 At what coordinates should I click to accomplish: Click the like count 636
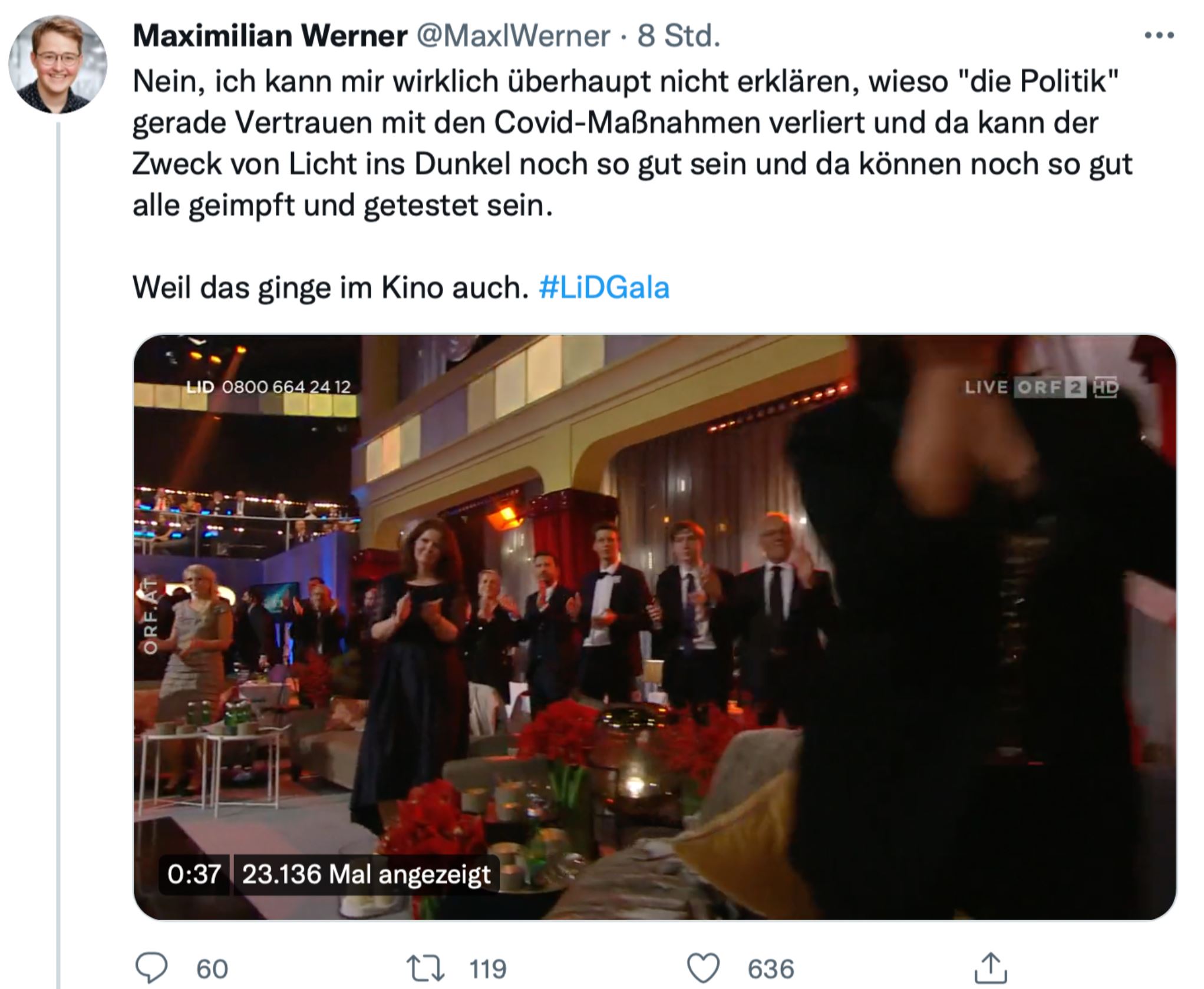click(771, 969)
